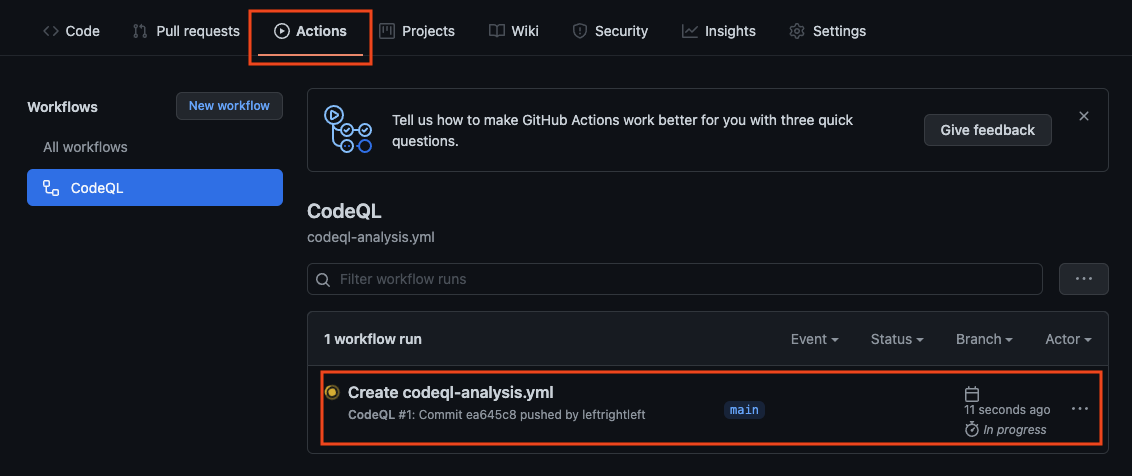Viewport: 1132px width, 476px height.
Task: Click the Settings gear icon
Action: [x=797, y=31]
